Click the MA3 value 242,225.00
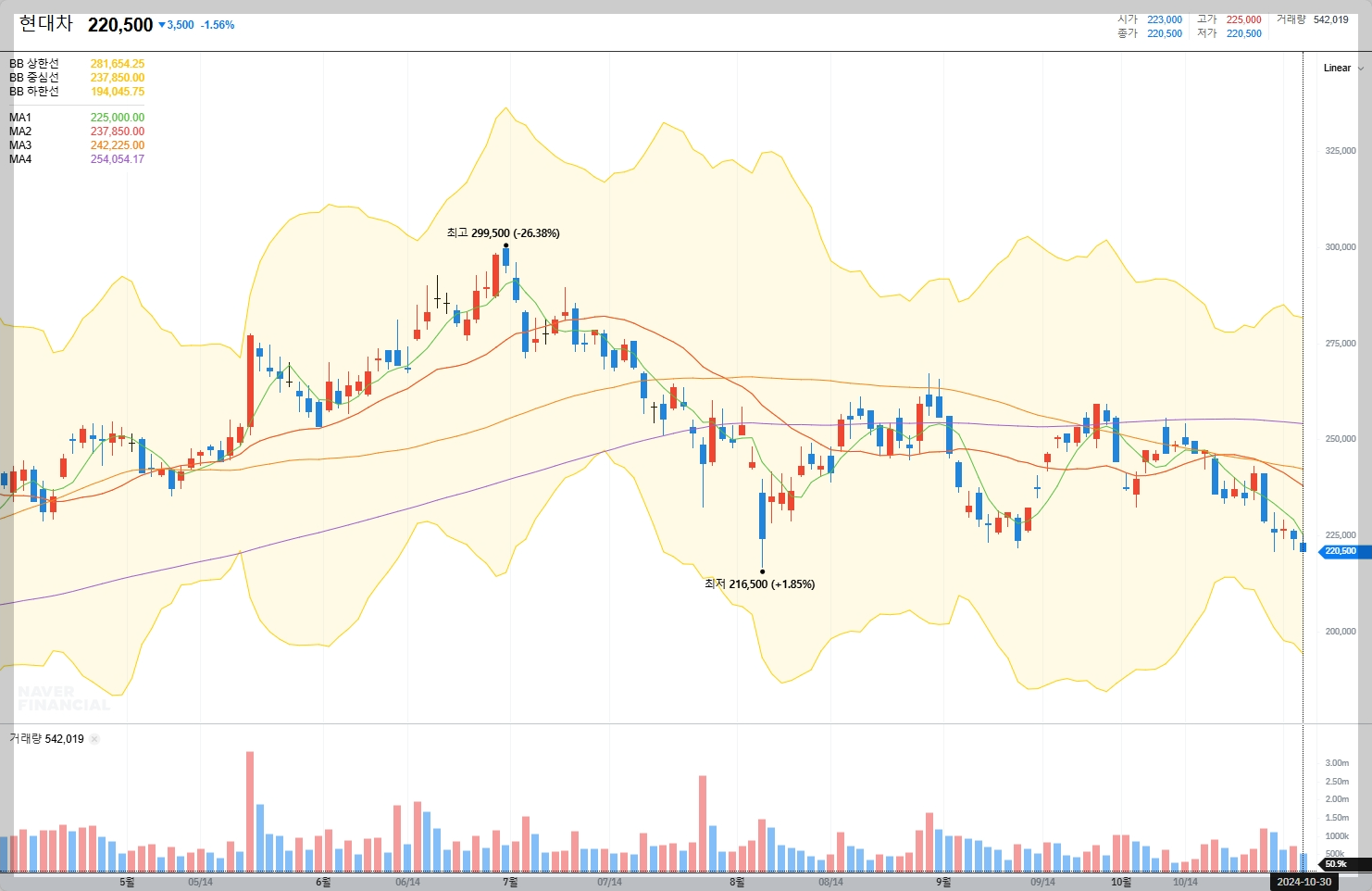 118,145
